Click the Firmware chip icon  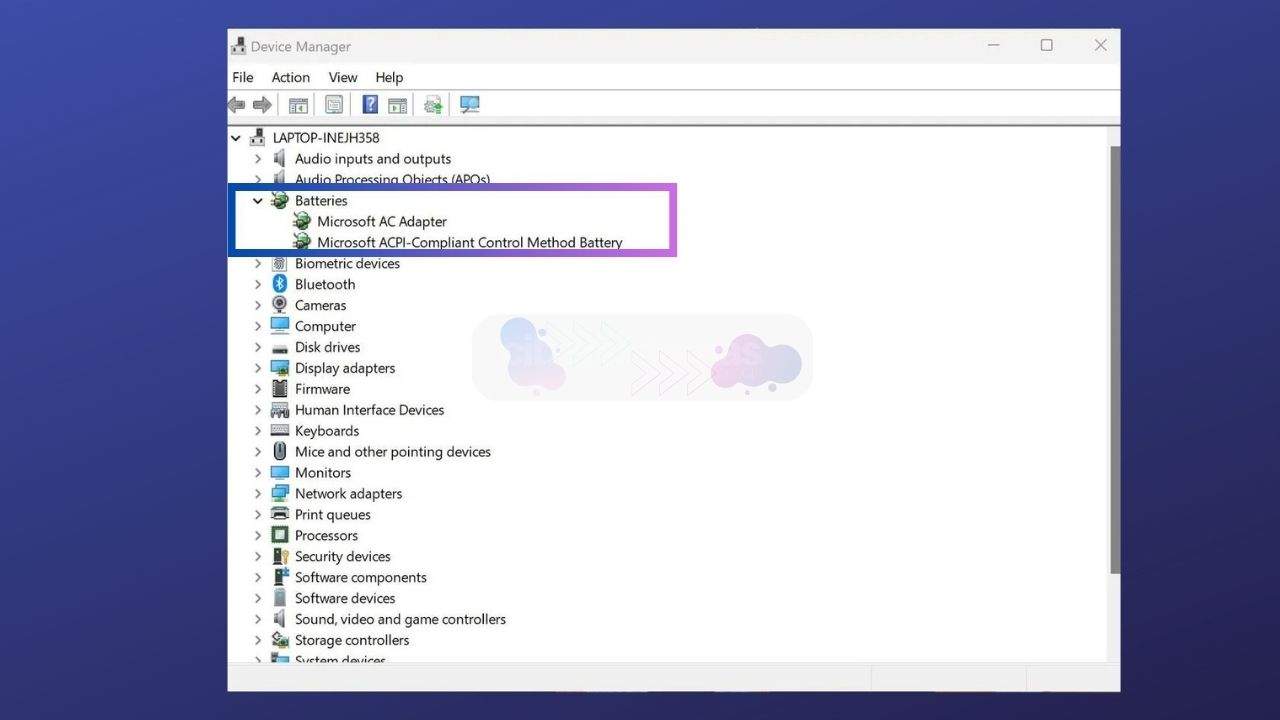click(280, 389)
